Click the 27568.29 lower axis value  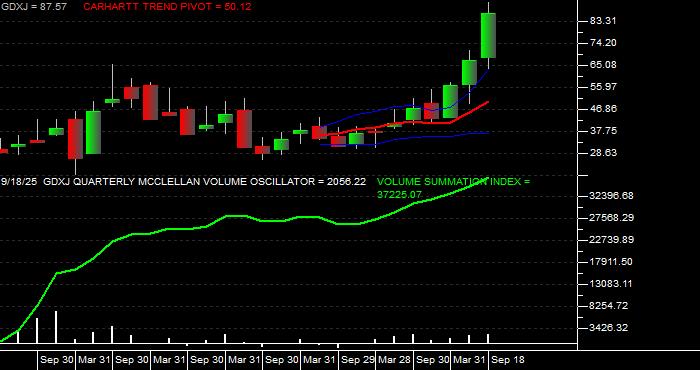[x=611, y=218]
